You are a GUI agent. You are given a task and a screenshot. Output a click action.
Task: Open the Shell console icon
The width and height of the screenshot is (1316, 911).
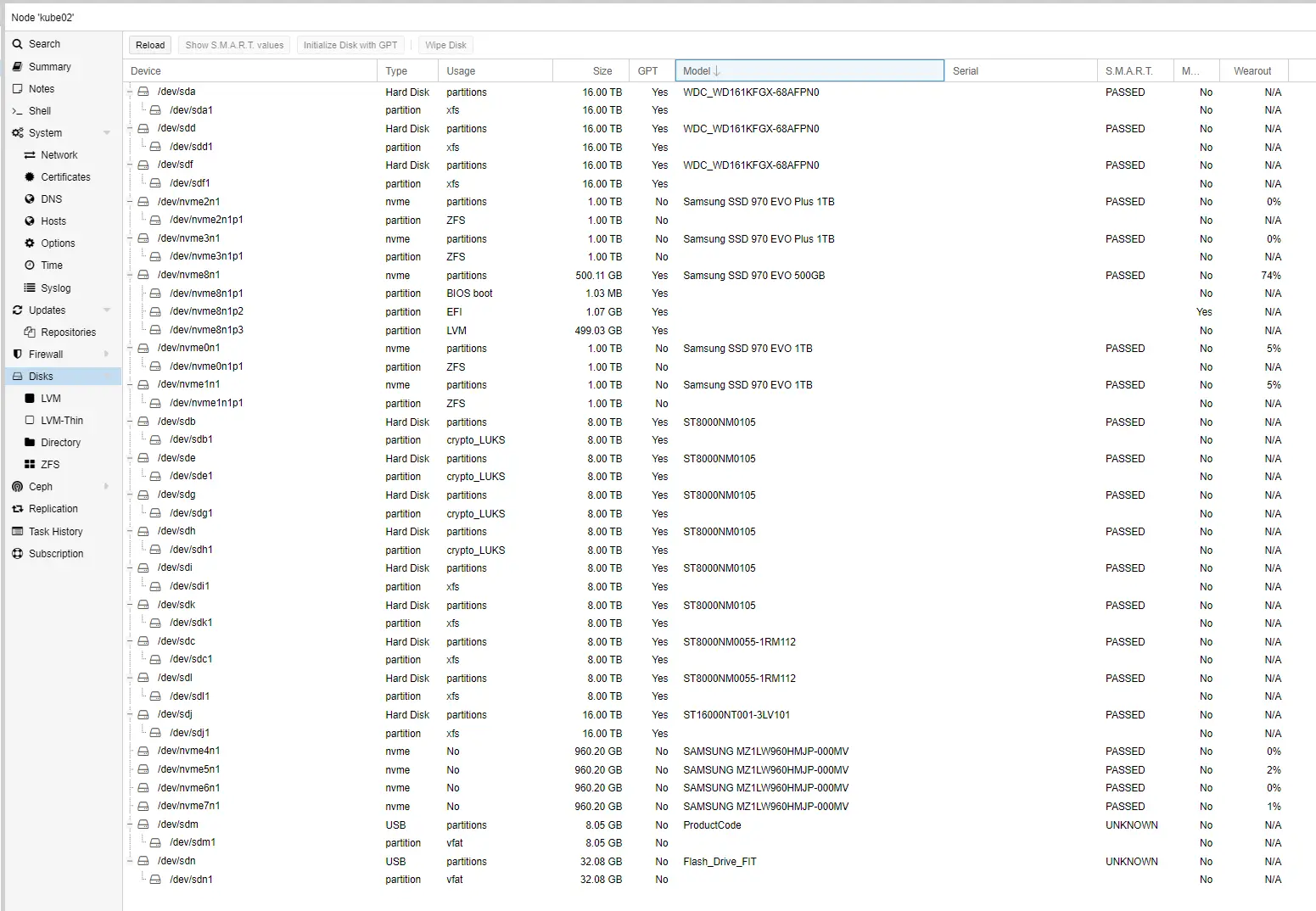point(18,111)
